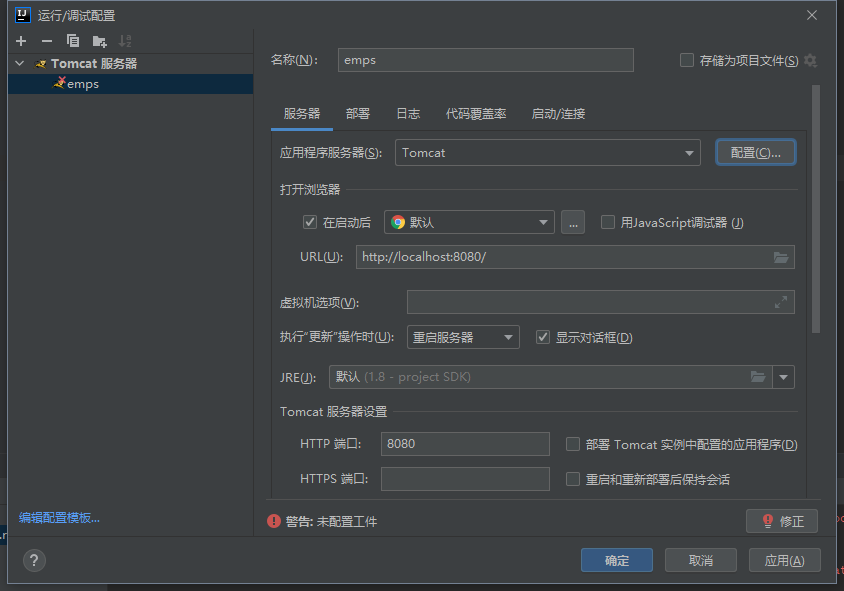Click the browser ellipsis button

(x=573, y=222)
